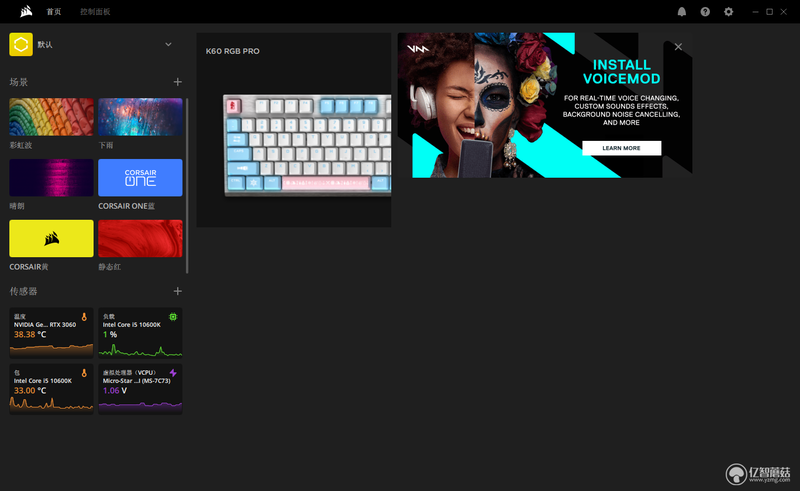Open the Intel Core i5 package temperature card
800x491 pixels.
point(52,389)
